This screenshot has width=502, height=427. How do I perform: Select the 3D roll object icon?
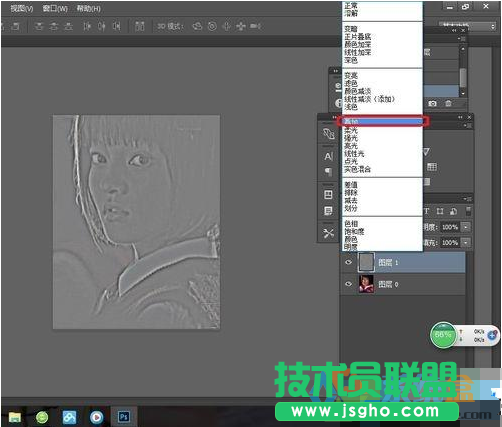pyautogui.click(x=212, y=26)
